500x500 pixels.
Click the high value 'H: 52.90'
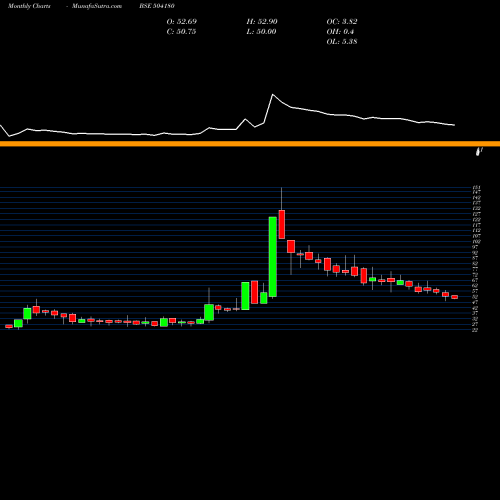[262, 21]
